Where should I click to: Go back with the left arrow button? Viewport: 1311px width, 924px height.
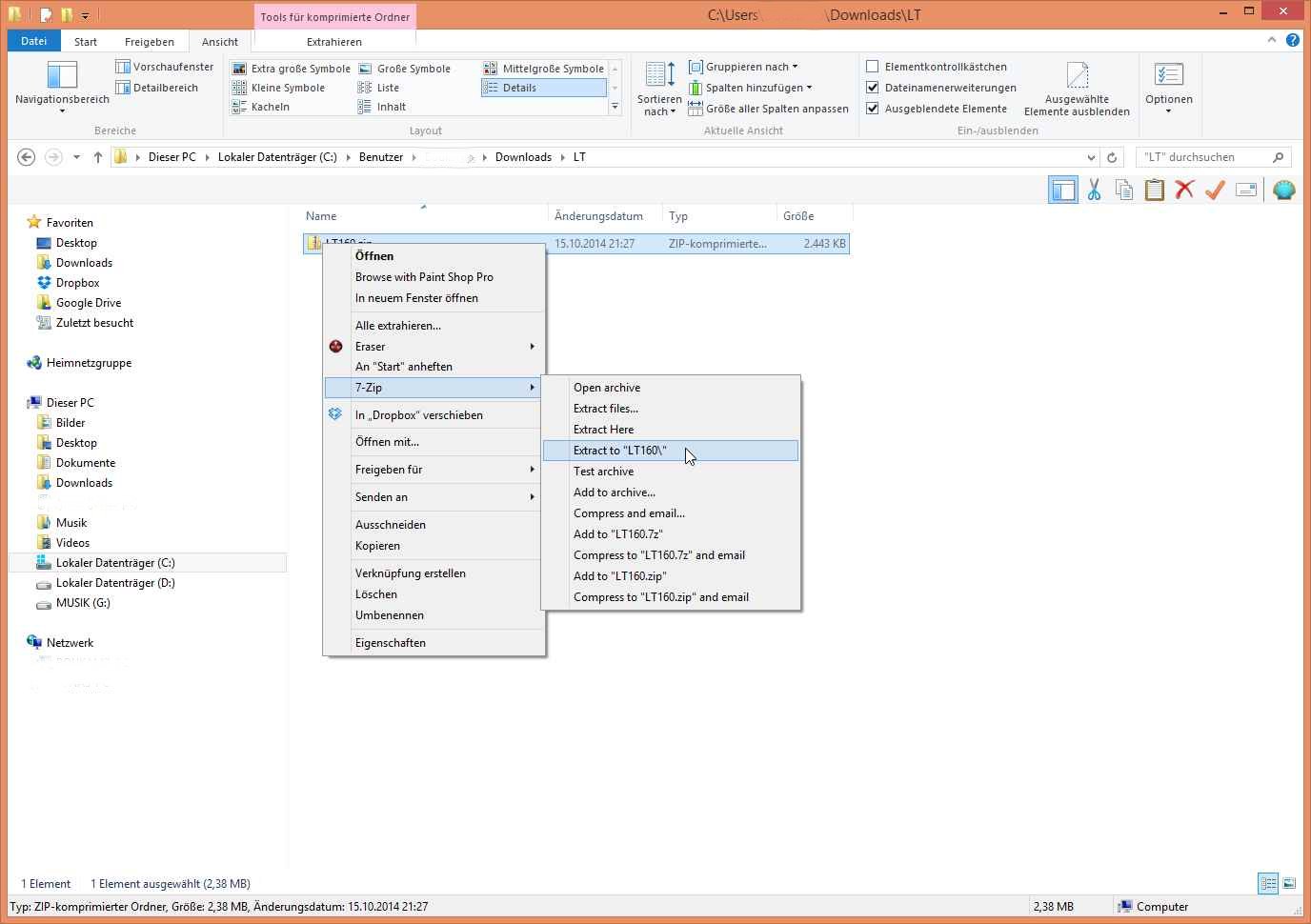(27, 157)
